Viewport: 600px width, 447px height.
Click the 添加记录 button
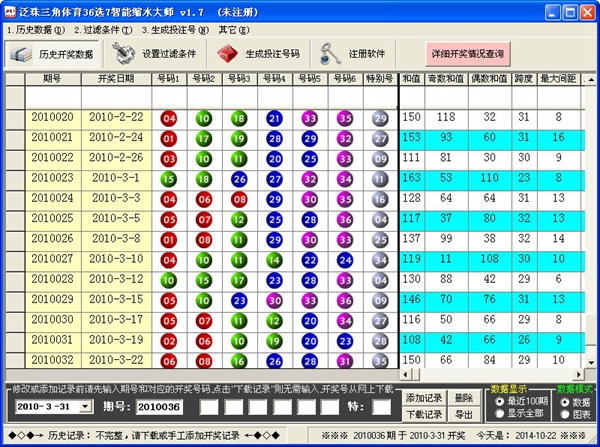(422, 398)
